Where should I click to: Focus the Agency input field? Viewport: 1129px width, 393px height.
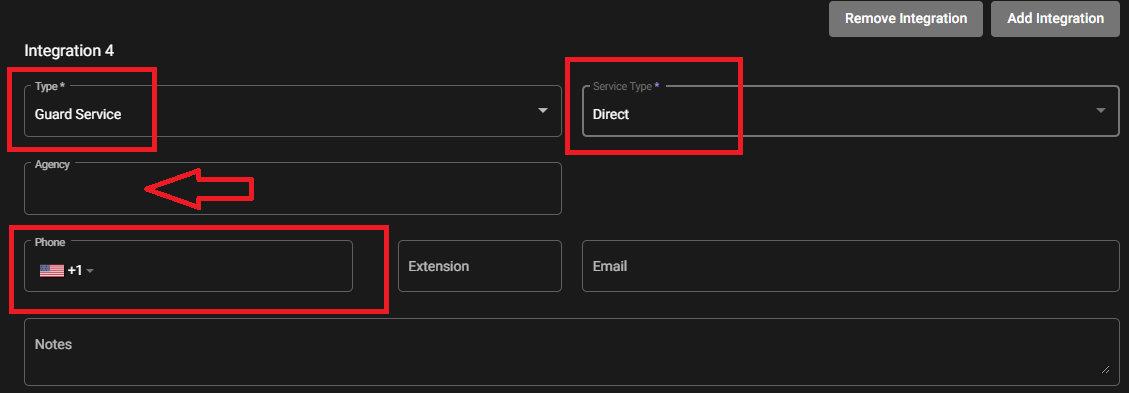293,189
